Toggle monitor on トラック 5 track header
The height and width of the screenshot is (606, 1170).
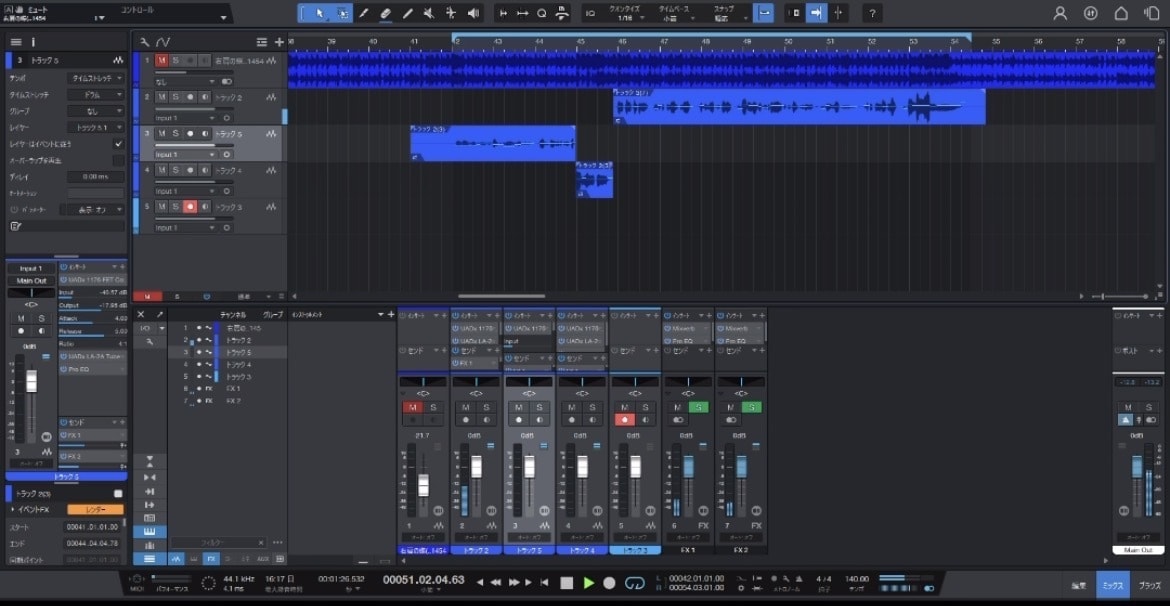[204, 134]
